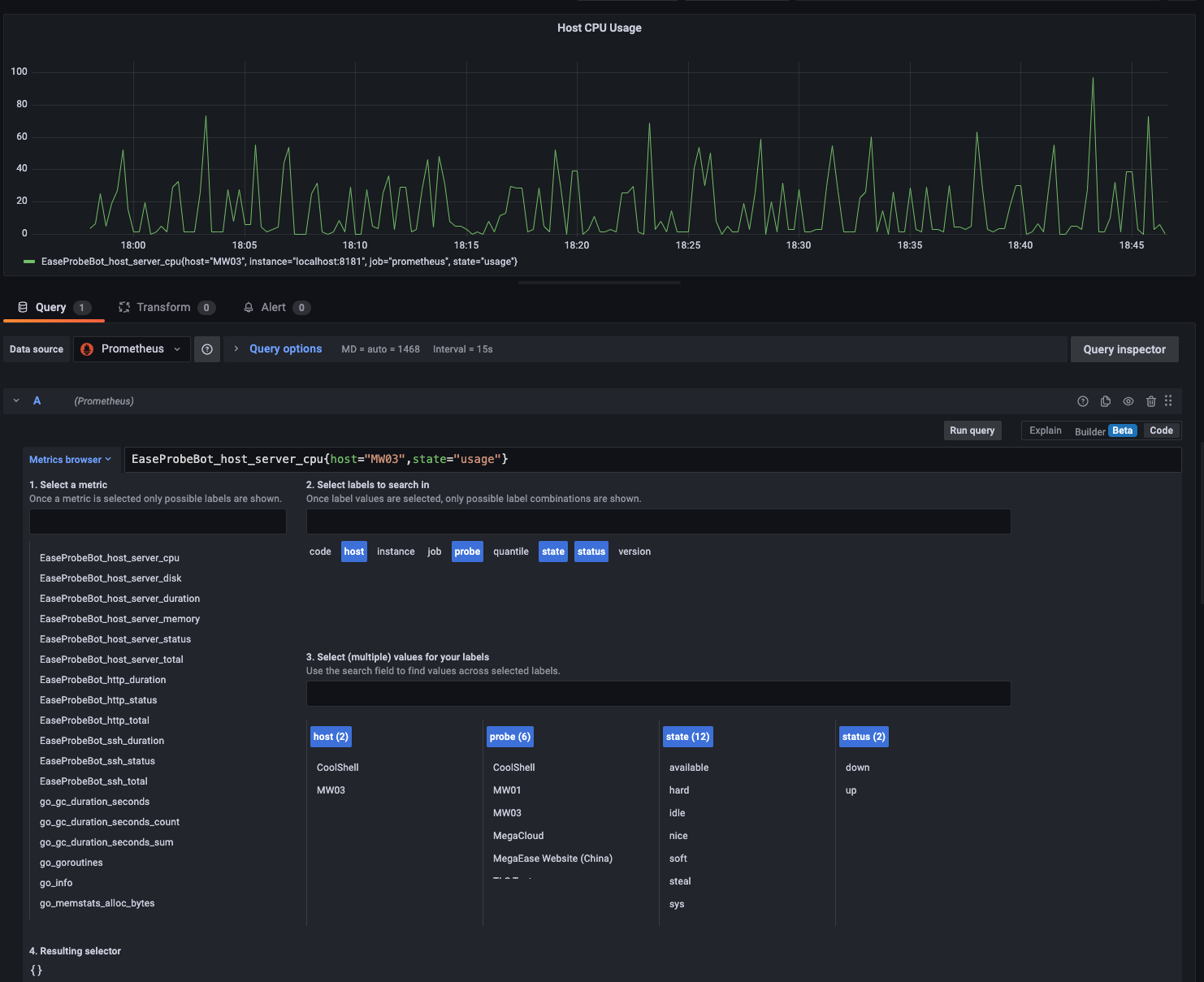
Task: Click the Transform tab icon
Action: (124, 307)
